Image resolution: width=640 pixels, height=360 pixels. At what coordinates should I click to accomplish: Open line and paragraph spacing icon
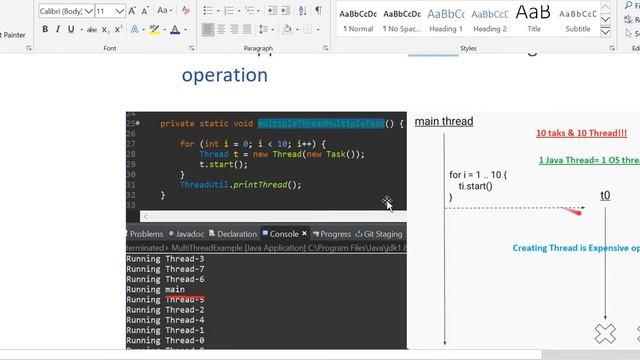(x=263, y=29)
